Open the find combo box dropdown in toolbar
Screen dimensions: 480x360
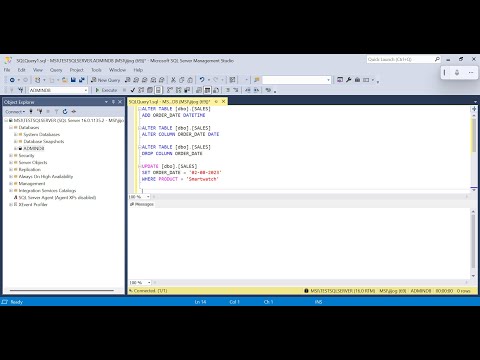(328, 80)
